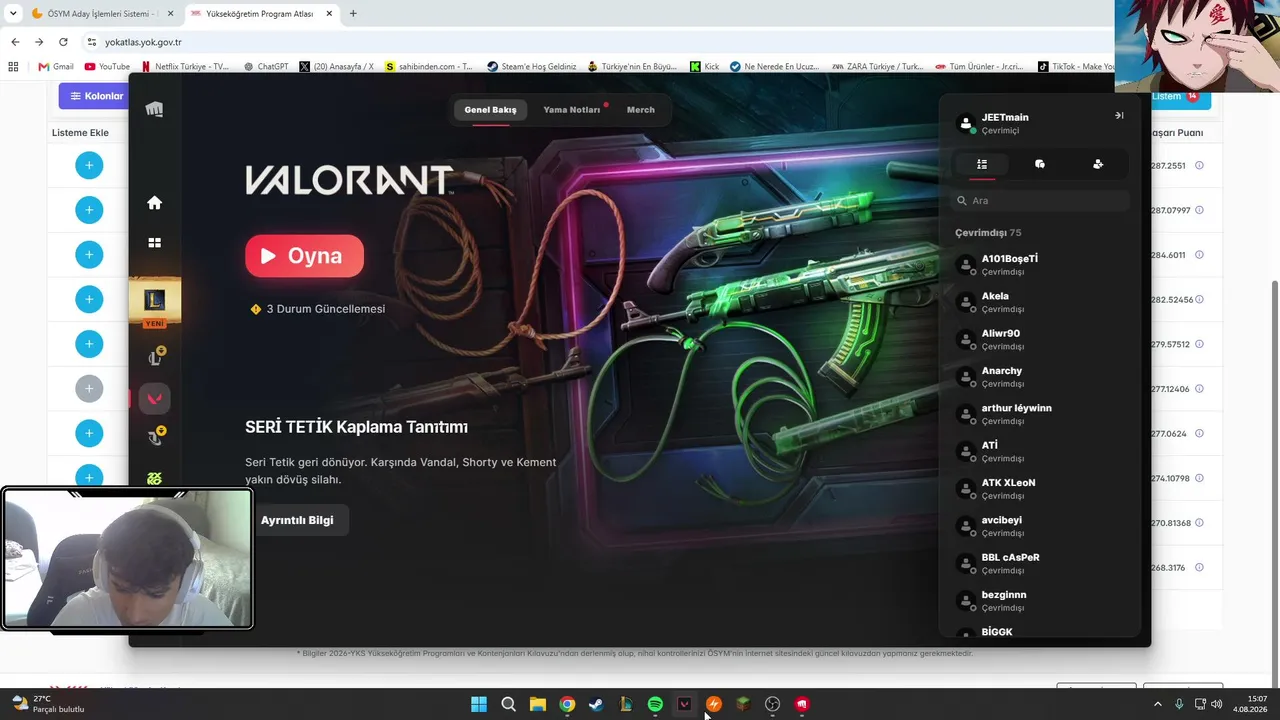1280x720 pixels.
Task: Open the Merch tab
Action: (641, 110)
